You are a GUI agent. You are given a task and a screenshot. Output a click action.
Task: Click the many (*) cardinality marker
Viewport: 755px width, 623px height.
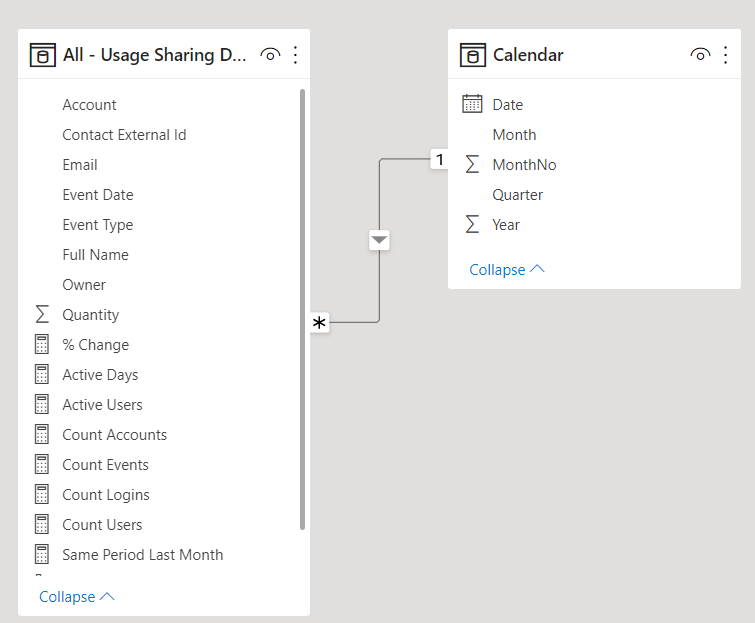pos(319,323)
